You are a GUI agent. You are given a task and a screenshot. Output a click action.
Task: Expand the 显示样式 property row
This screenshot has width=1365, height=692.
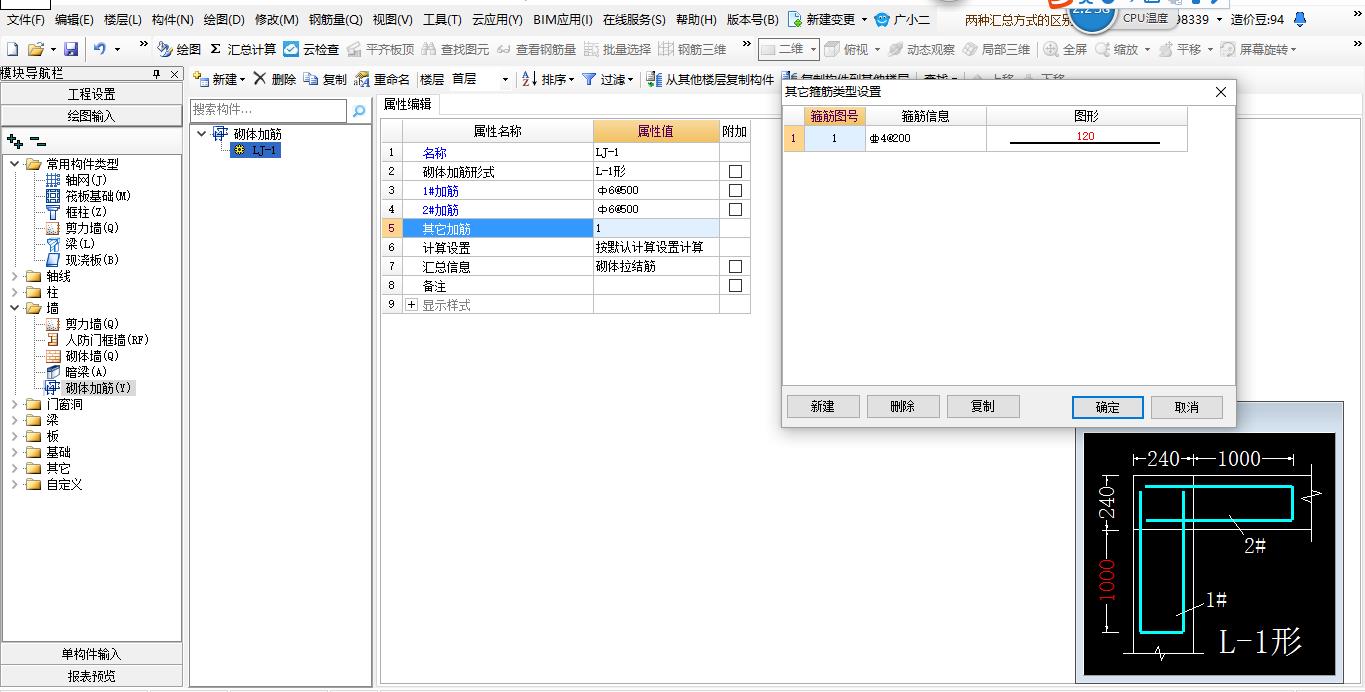(411, 305)
